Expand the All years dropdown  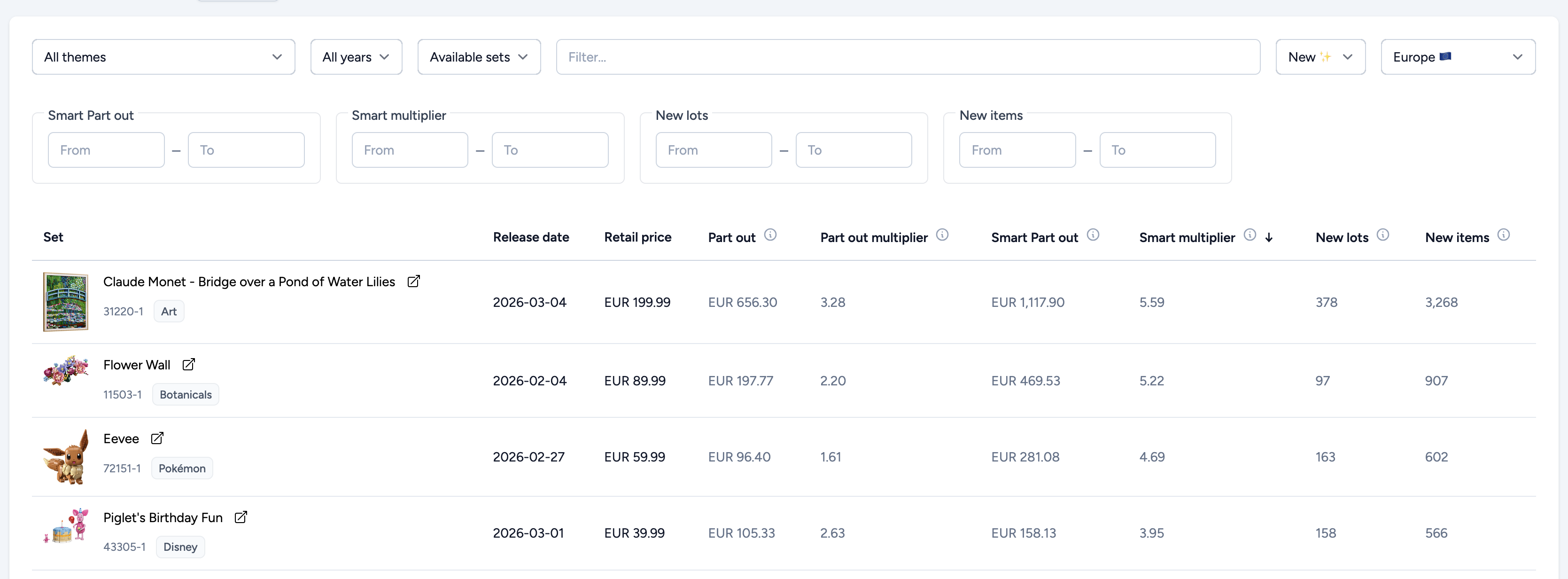point(356,56)
